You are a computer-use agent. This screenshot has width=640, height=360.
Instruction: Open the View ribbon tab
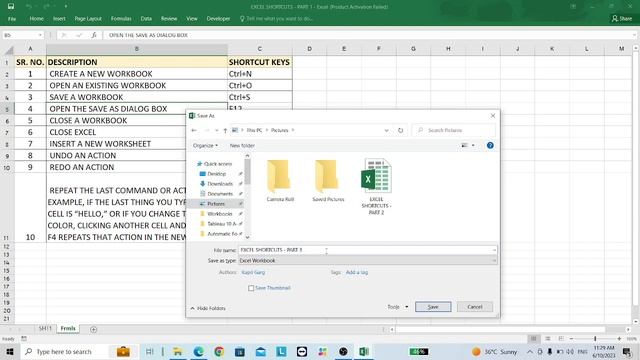tap(192, 19)
